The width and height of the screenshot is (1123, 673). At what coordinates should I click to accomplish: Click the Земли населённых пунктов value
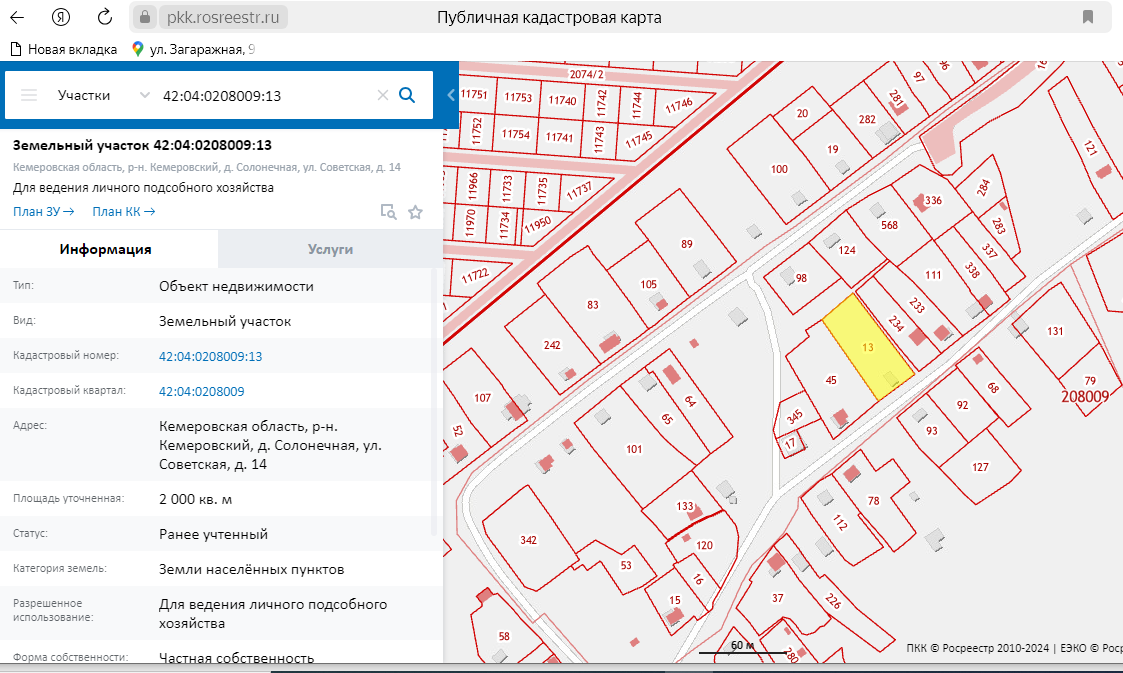point(251,569)
